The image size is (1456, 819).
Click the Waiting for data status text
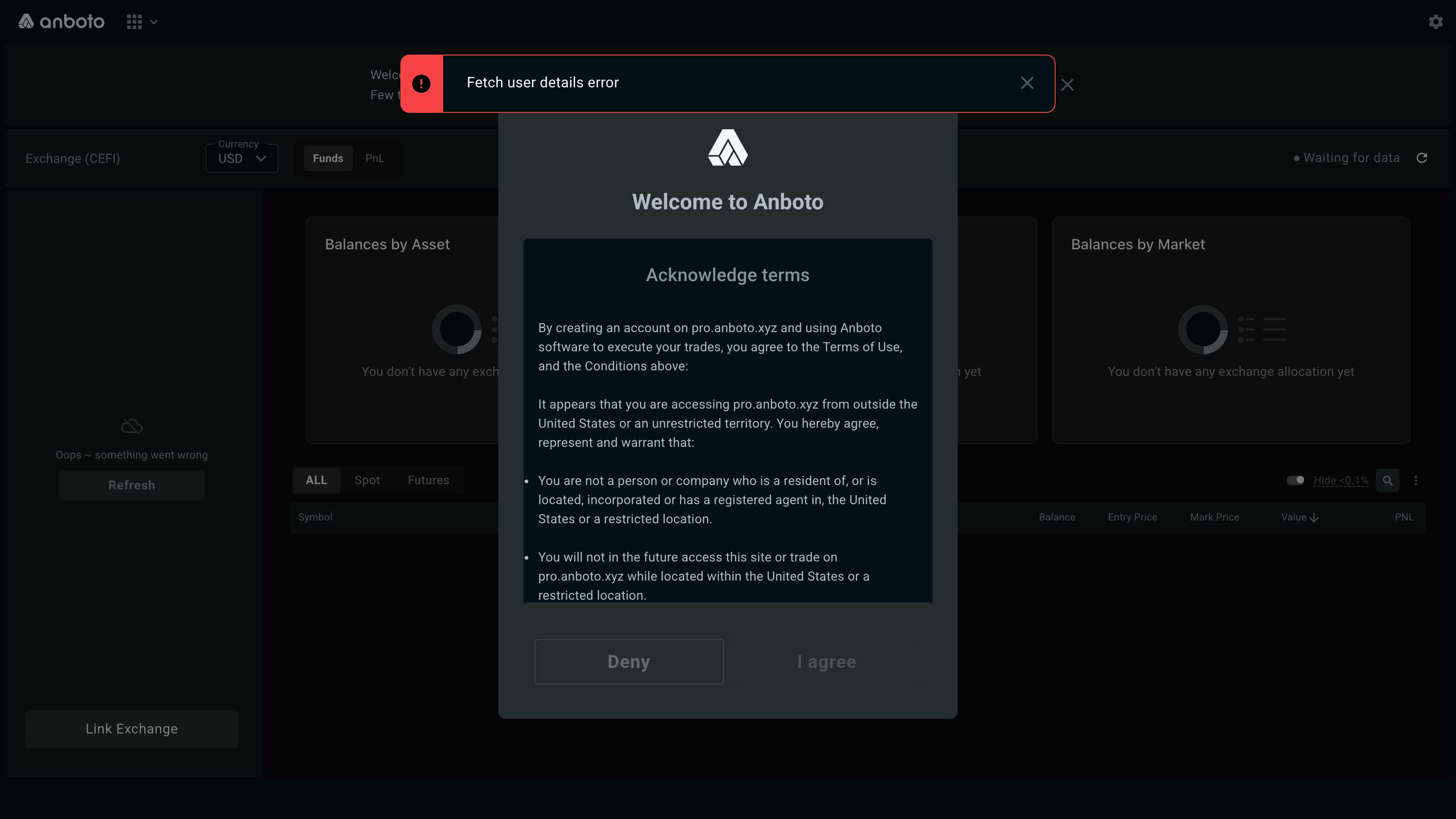point(1351,158)
